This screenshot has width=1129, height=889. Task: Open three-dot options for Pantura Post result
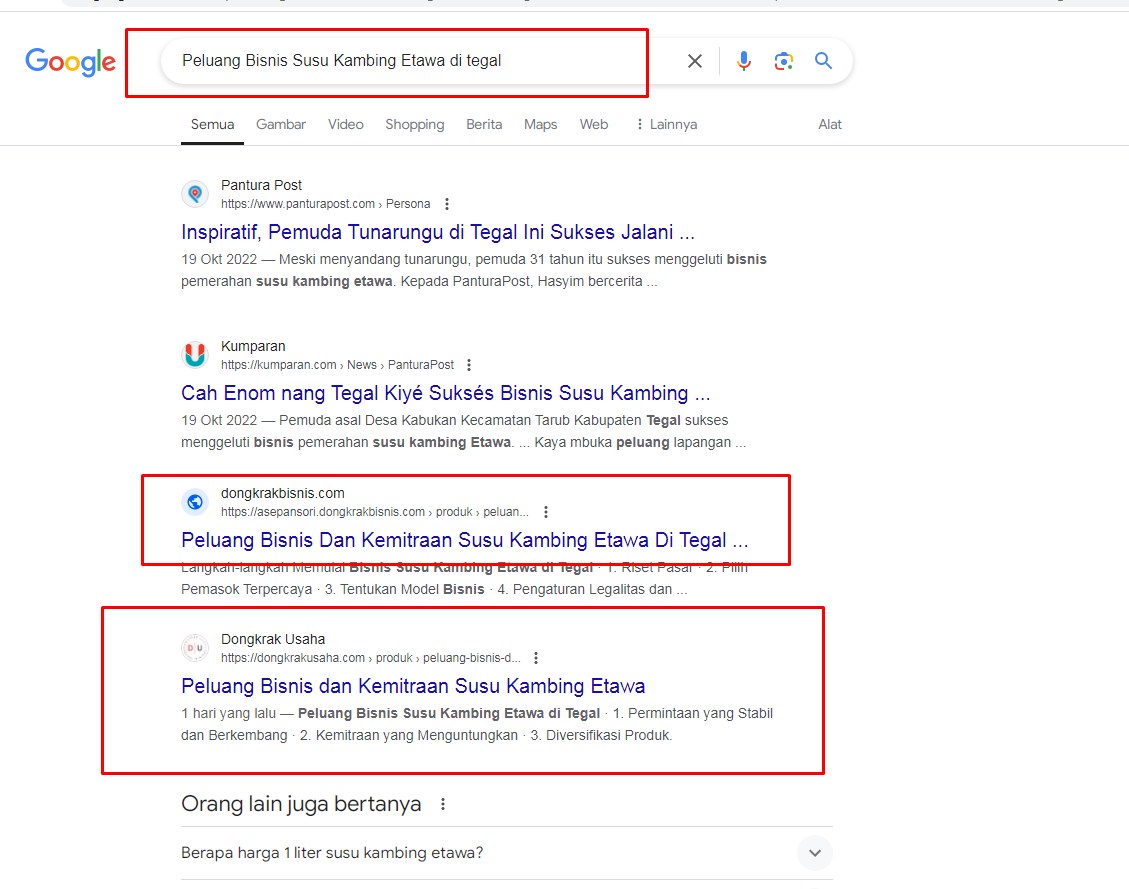[x=447, y=204]
